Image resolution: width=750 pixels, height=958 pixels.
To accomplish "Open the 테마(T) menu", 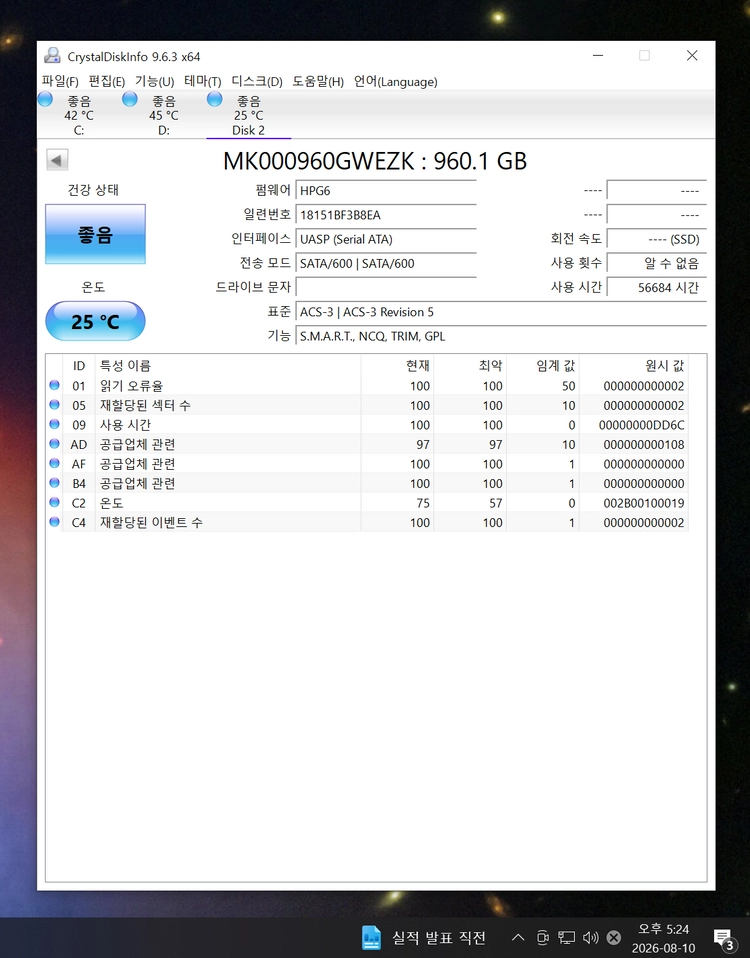I will (x=203, y=81).
